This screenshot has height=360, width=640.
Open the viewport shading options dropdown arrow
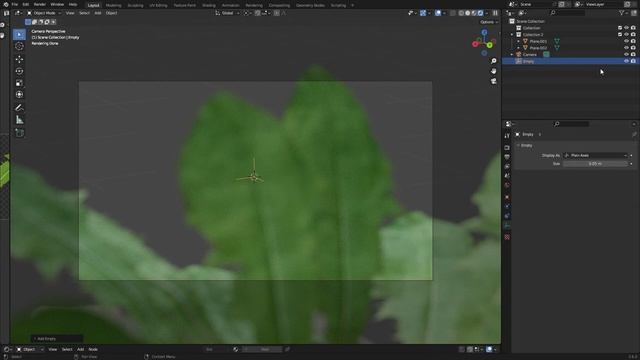(487, 13)
